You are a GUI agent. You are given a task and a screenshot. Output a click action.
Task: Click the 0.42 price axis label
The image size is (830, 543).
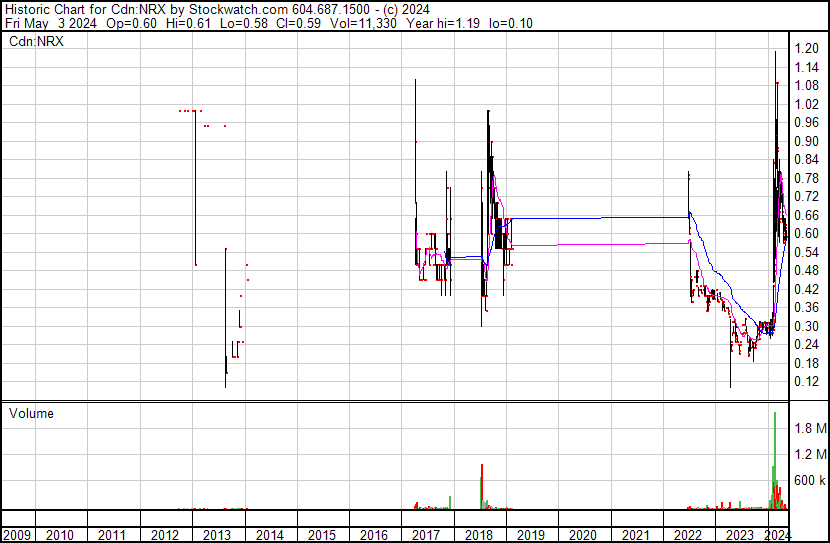pos(807,289)
